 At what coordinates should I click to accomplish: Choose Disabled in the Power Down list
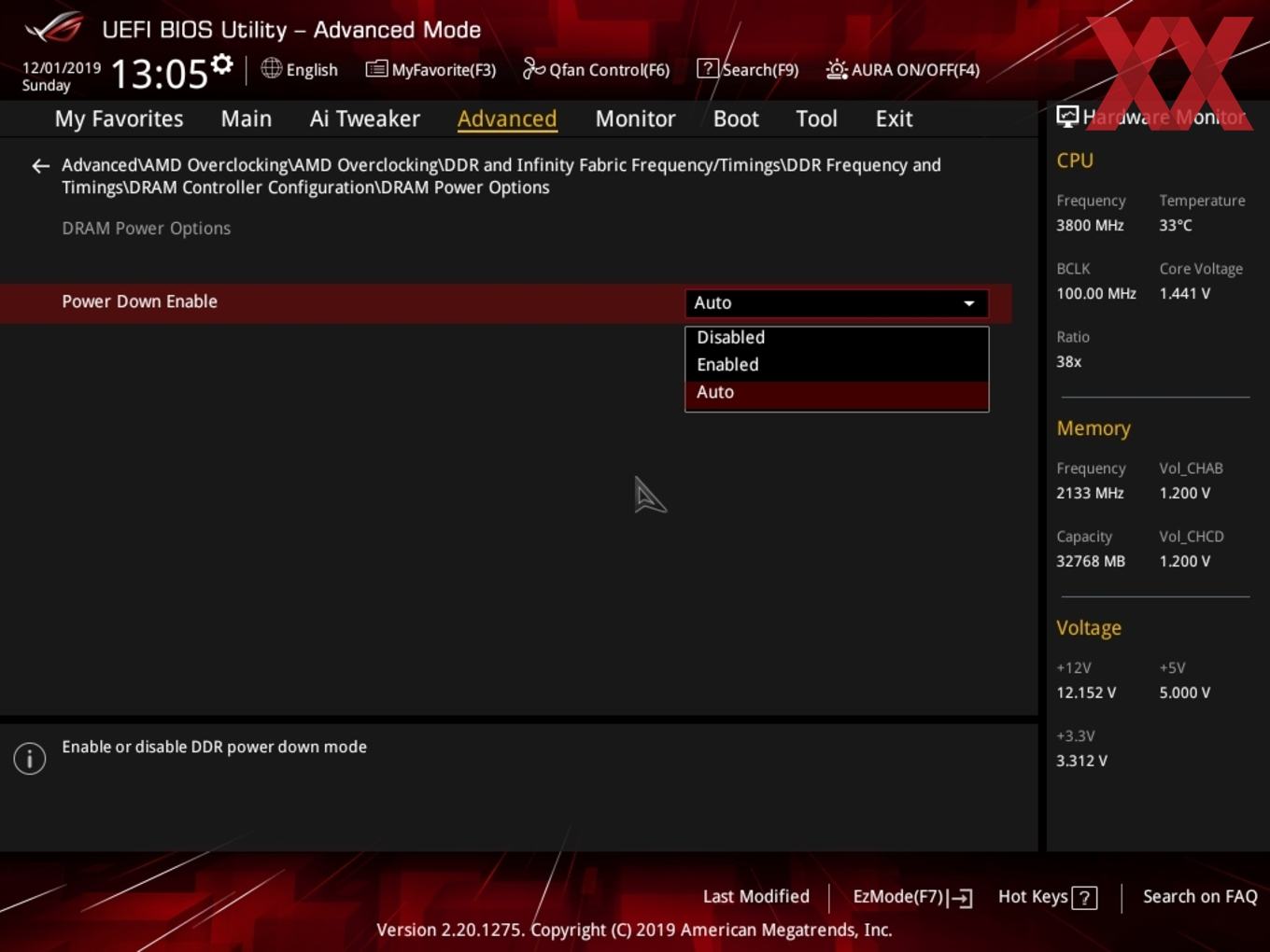point(837,338)
